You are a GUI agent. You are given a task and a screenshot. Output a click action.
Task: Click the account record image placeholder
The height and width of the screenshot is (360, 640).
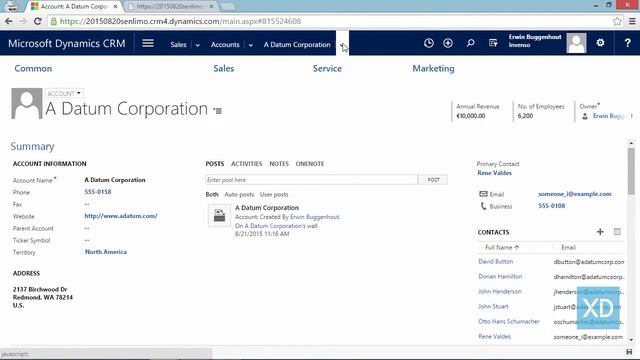27,103
